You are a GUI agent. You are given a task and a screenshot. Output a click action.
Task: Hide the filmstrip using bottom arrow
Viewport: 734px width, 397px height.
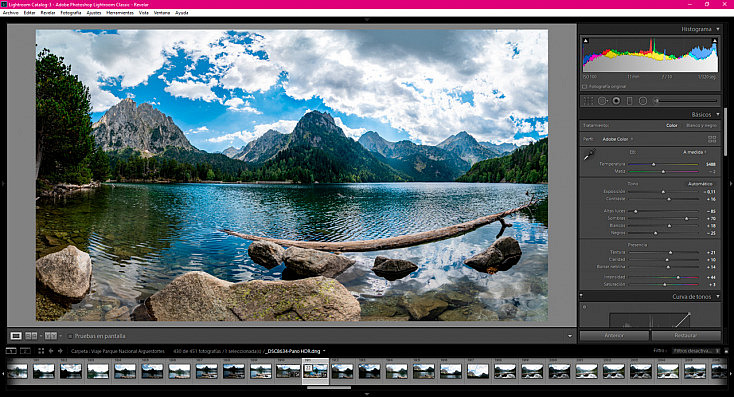pos(367,394)
